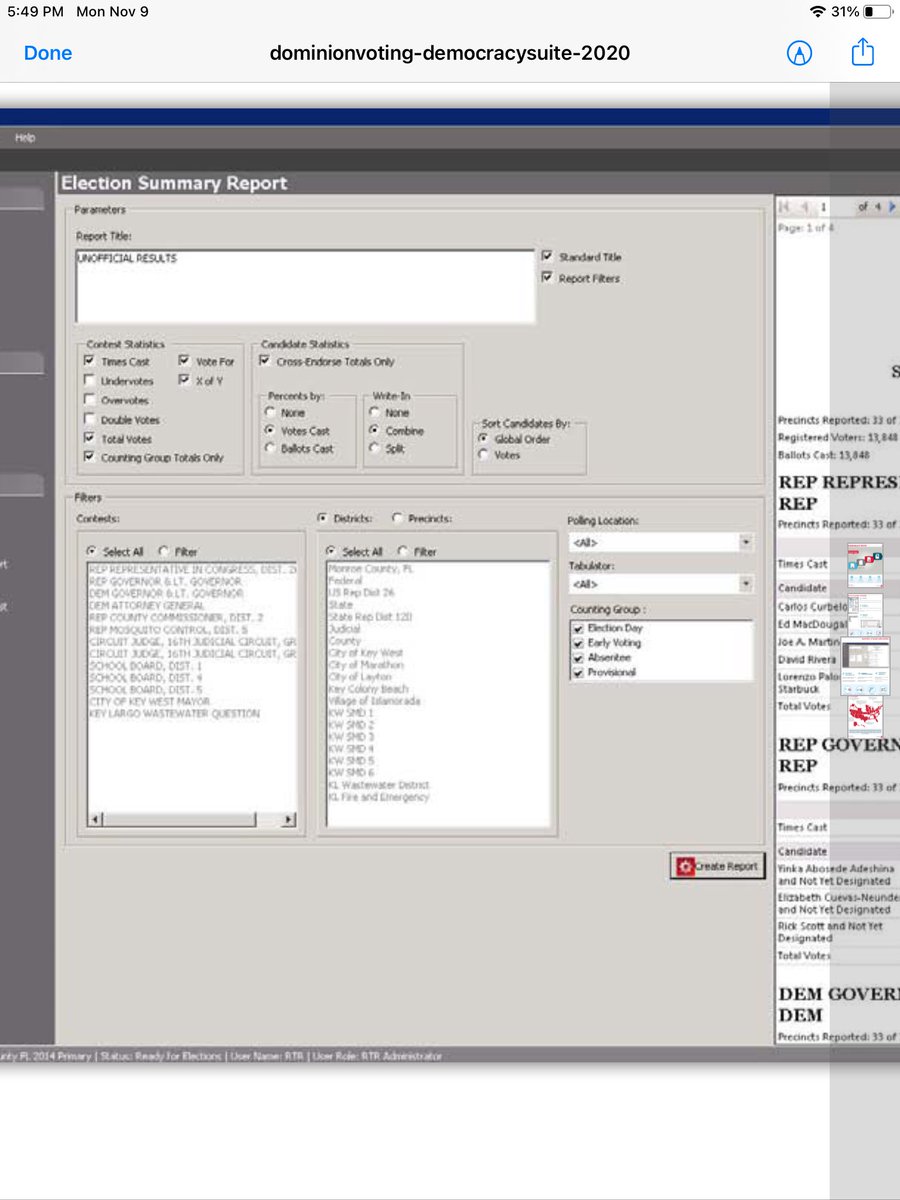Open the Help menu
The height and width of the screenshot is (1200, 900).
point(24,137)
